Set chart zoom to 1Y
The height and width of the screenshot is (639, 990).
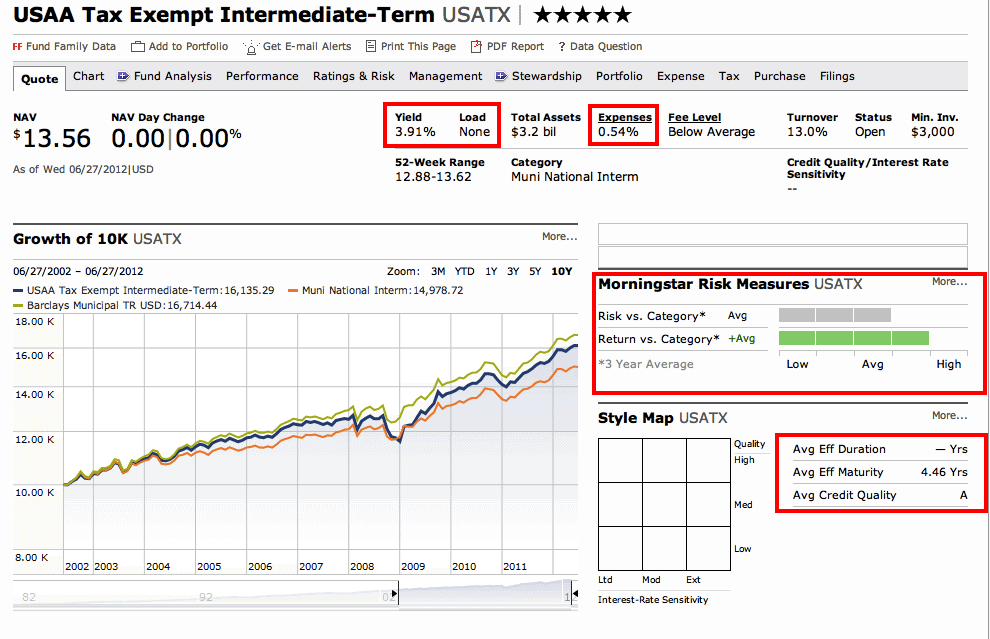click(x=491, y=272)
